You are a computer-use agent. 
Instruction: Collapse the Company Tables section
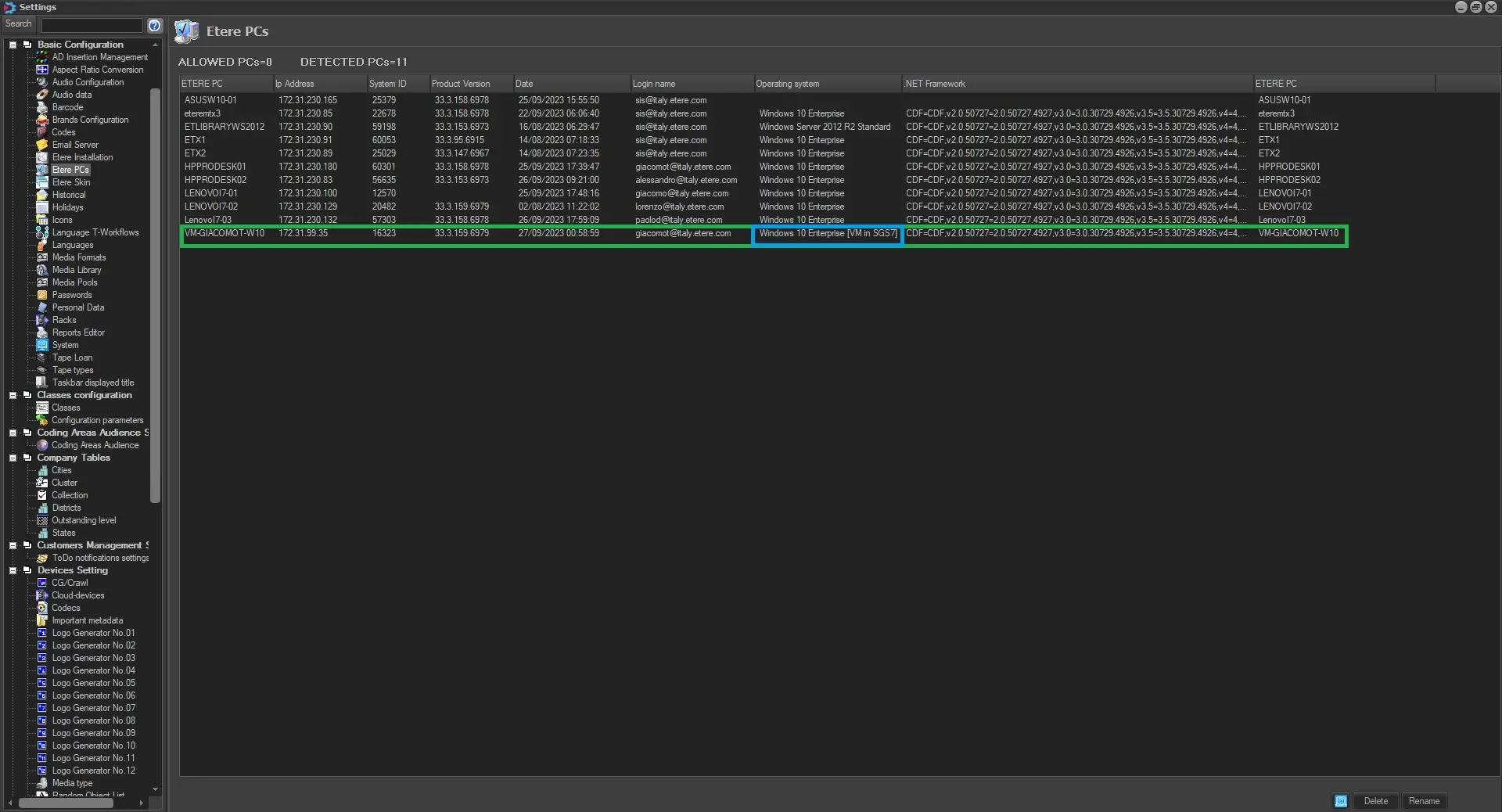click(x=13, y=458)
